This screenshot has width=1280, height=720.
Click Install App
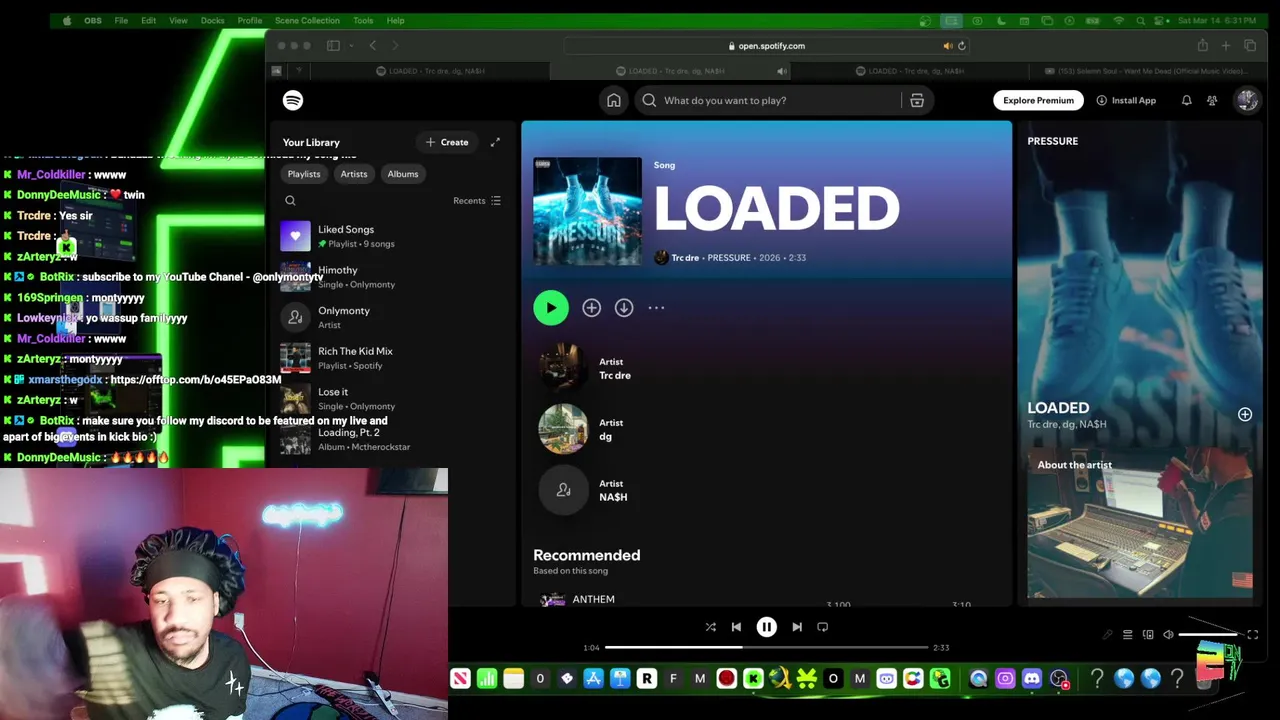pyautogui.click(x=1126, y=100)
